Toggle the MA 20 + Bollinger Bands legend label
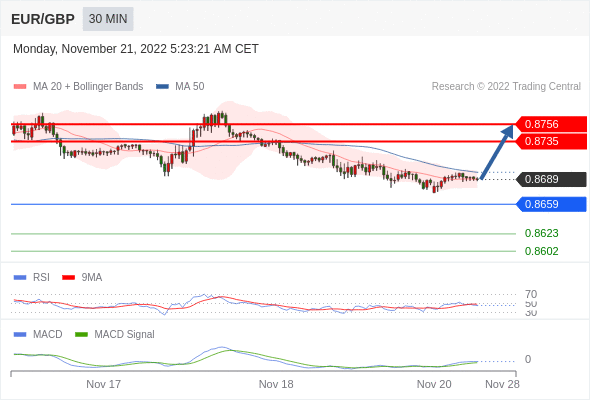The image size is (590, 400). 88,87
